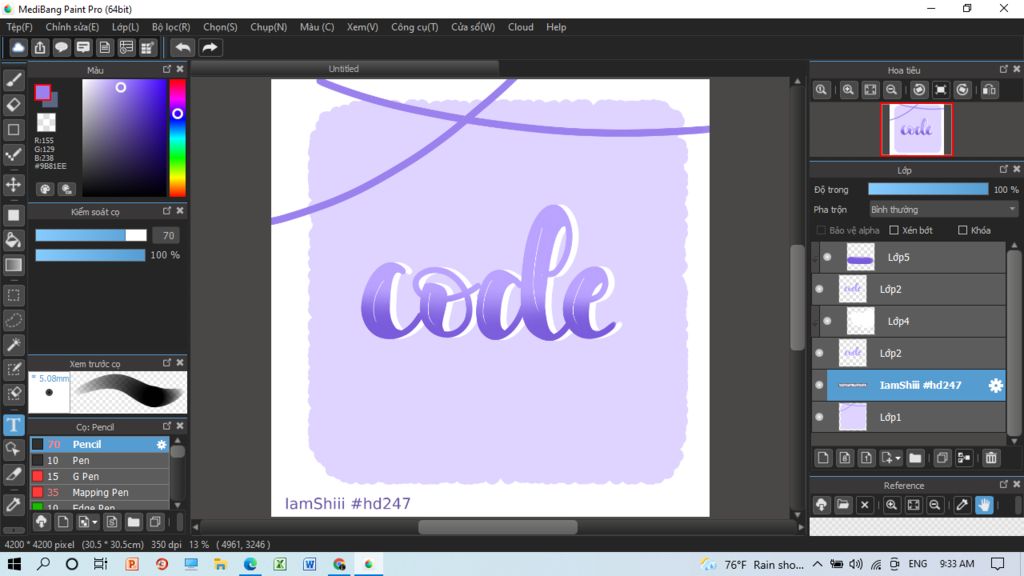Zoom out using Navigator panel magnifier minus

click(891, 90)
